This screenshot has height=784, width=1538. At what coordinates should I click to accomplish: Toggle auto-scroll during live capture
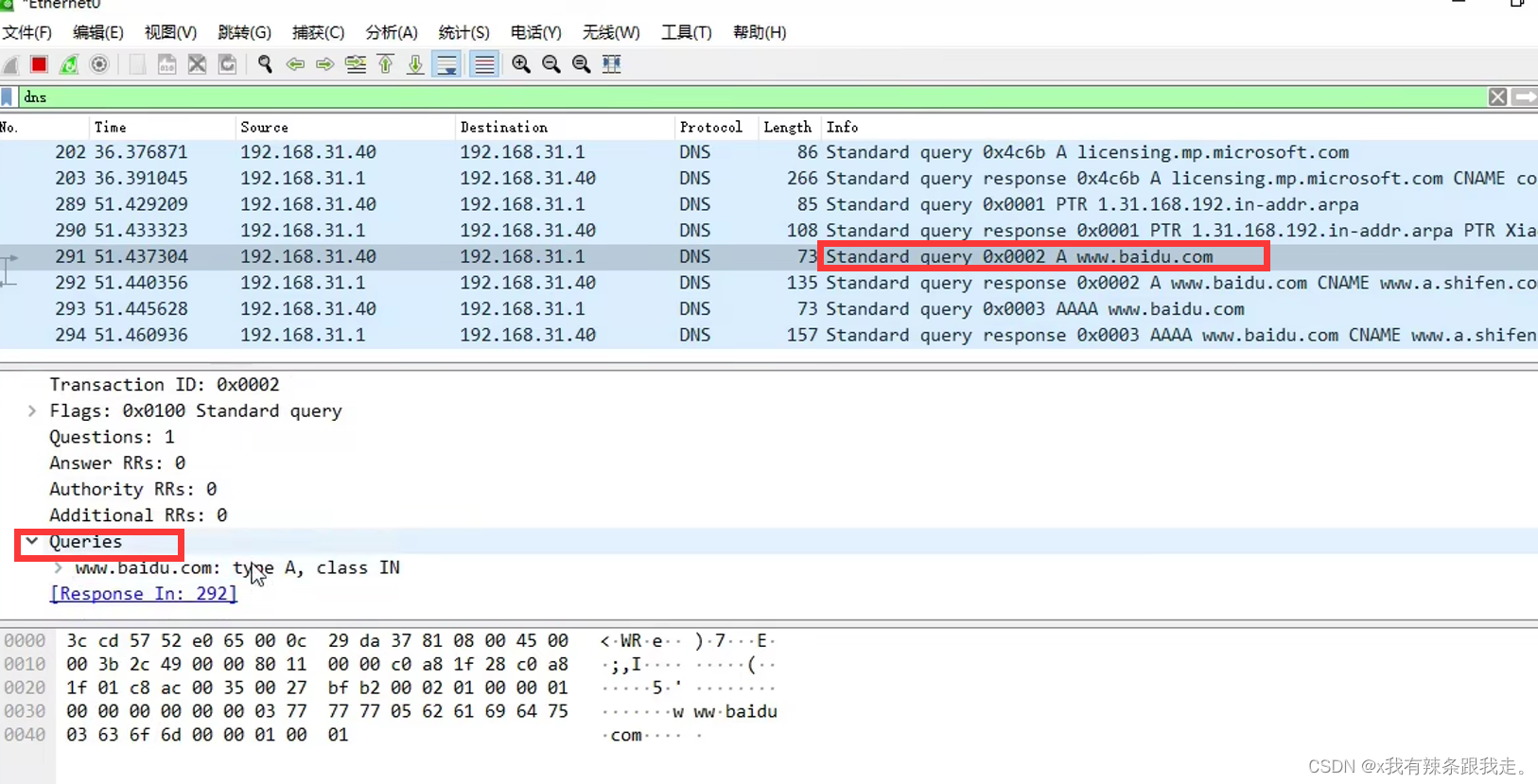click(446, 64)
